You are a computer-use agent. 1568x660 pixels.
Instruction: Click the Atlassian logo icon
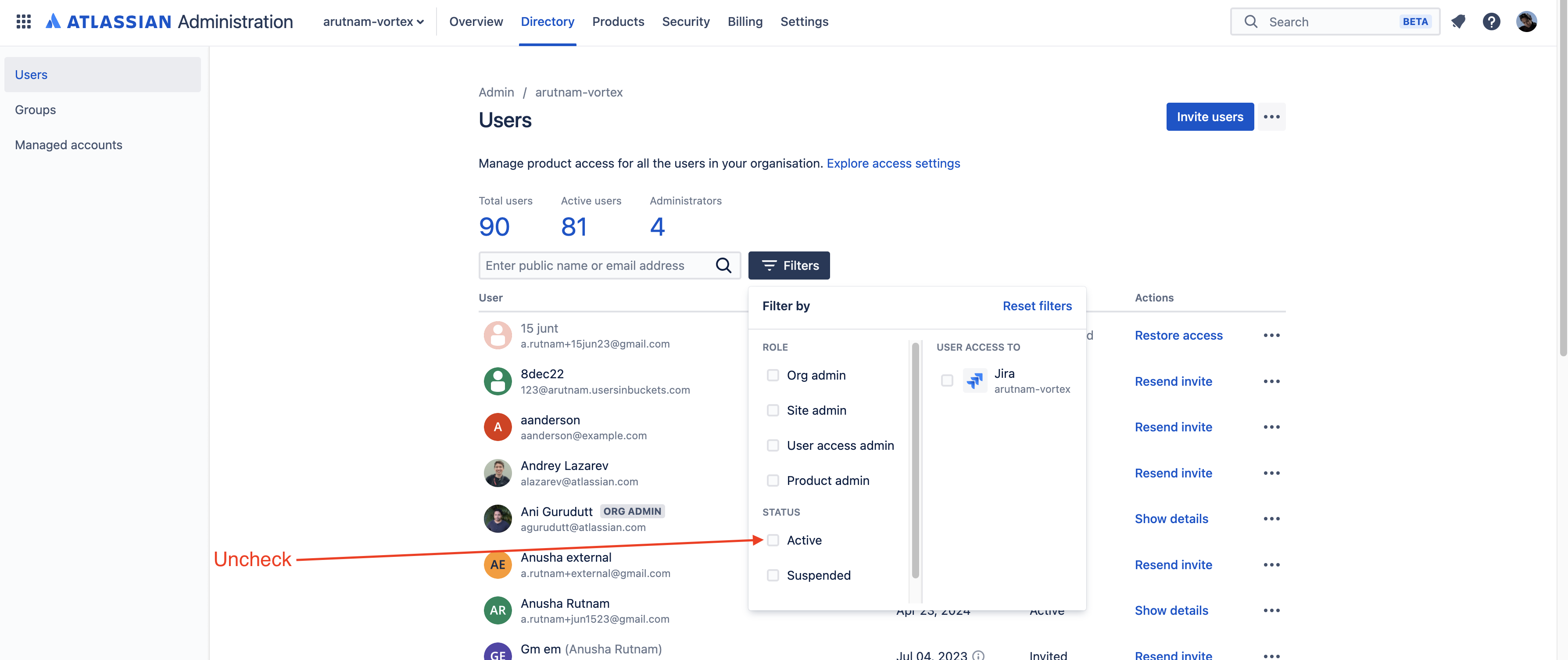point(53,22)
